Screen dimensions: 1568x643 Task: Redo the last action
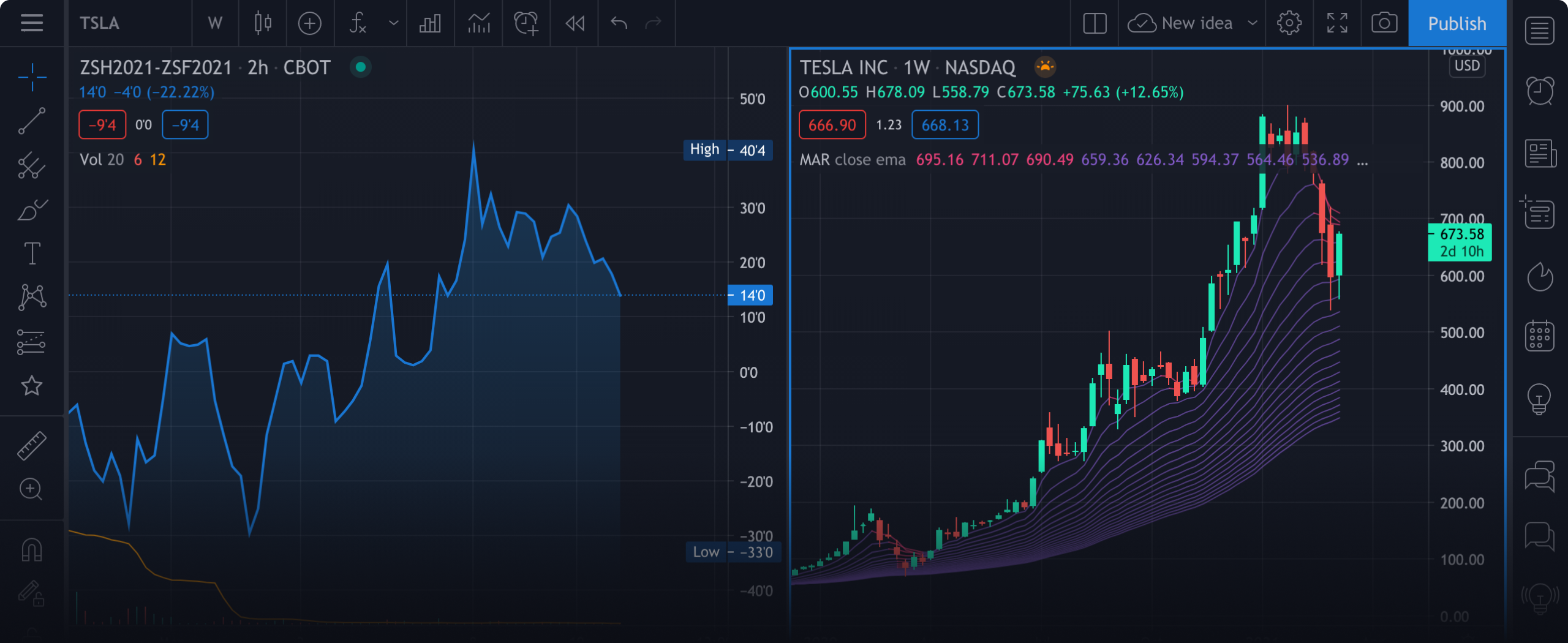pos(654,23)
